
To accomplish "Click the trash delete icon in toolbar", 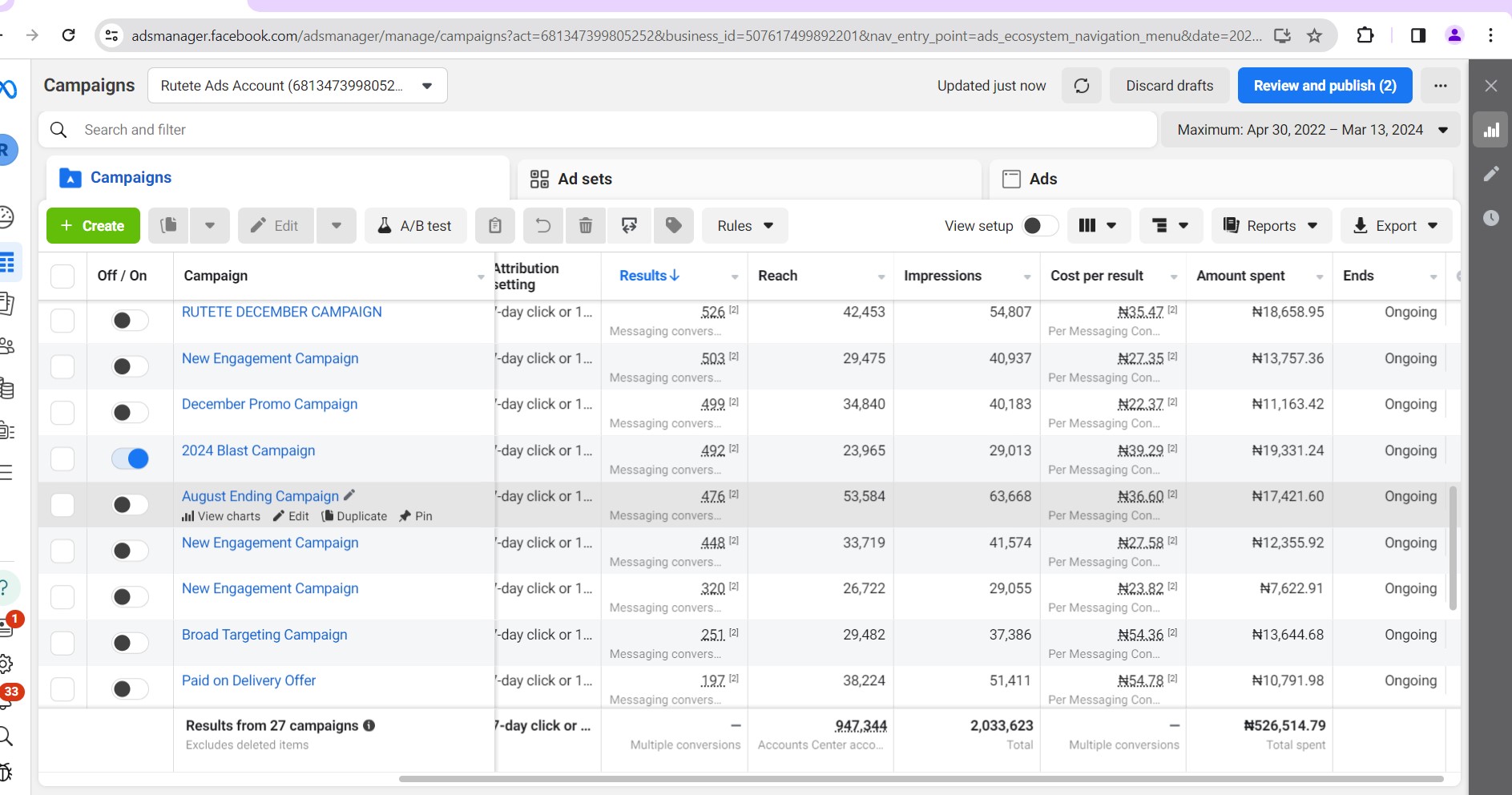I will (x=586, y=226).
